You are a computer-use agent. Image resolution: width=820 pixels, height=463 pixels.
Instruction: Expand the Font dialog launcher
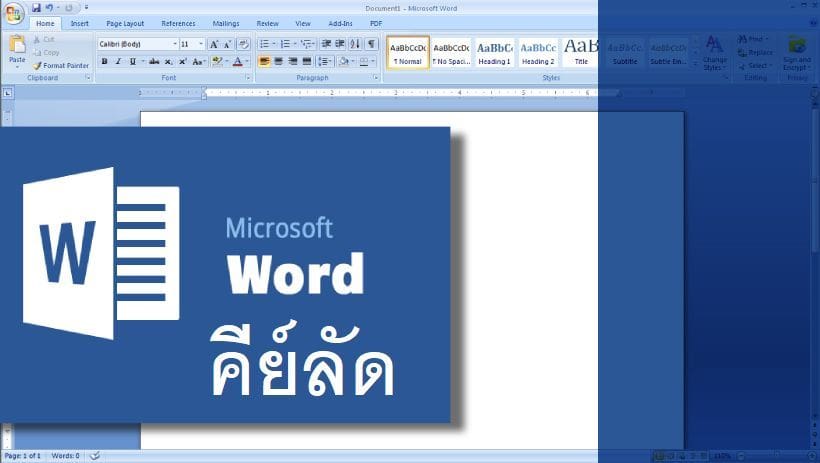click(248, 77)
